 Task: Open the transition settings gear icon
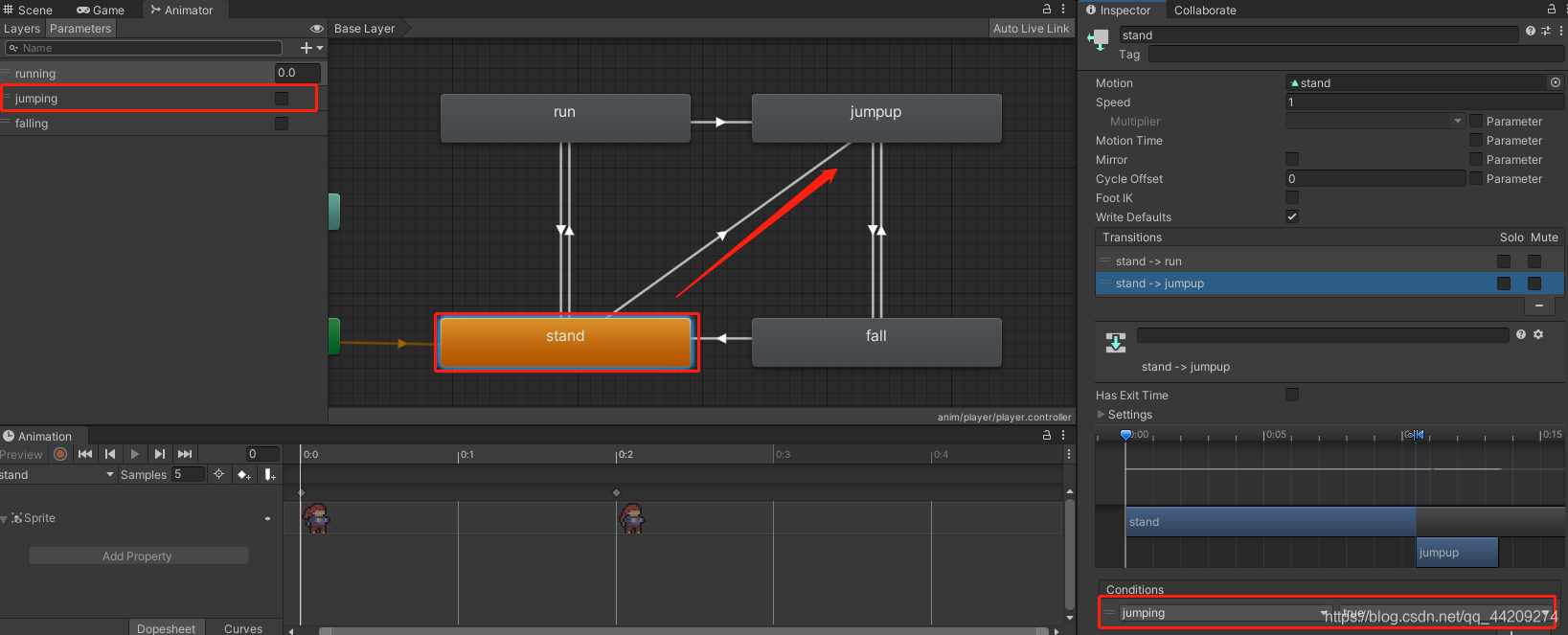pyautogui.click(x=1538, y=334)
